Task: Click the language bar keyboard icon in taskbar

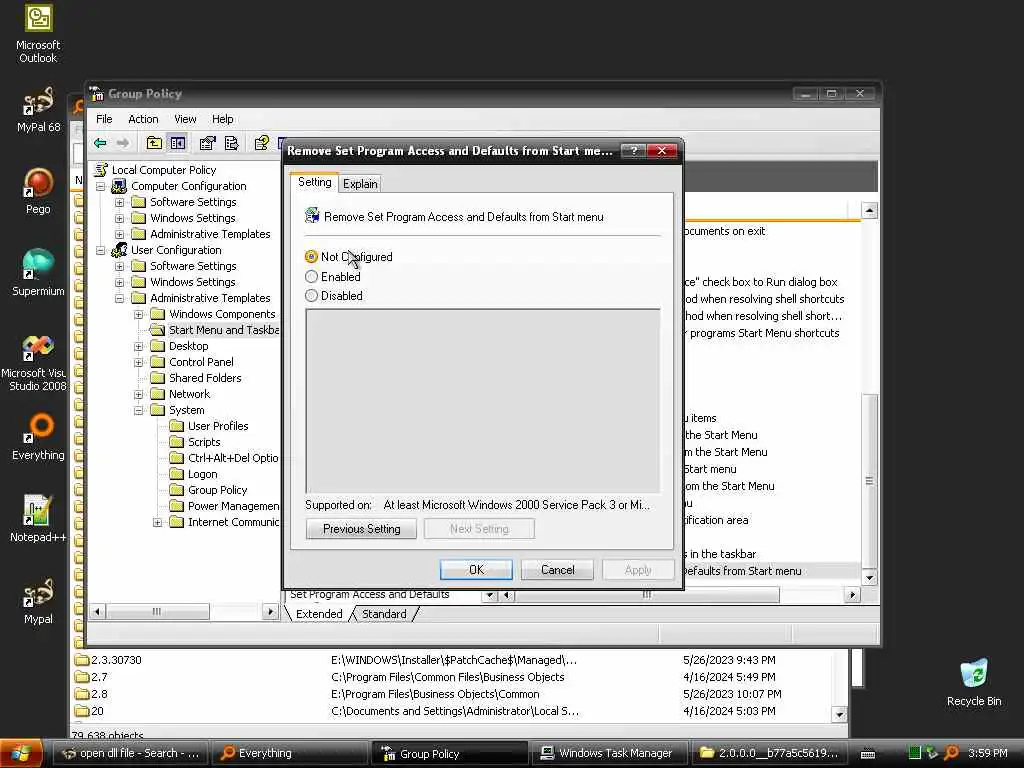Action: point(868,754)
